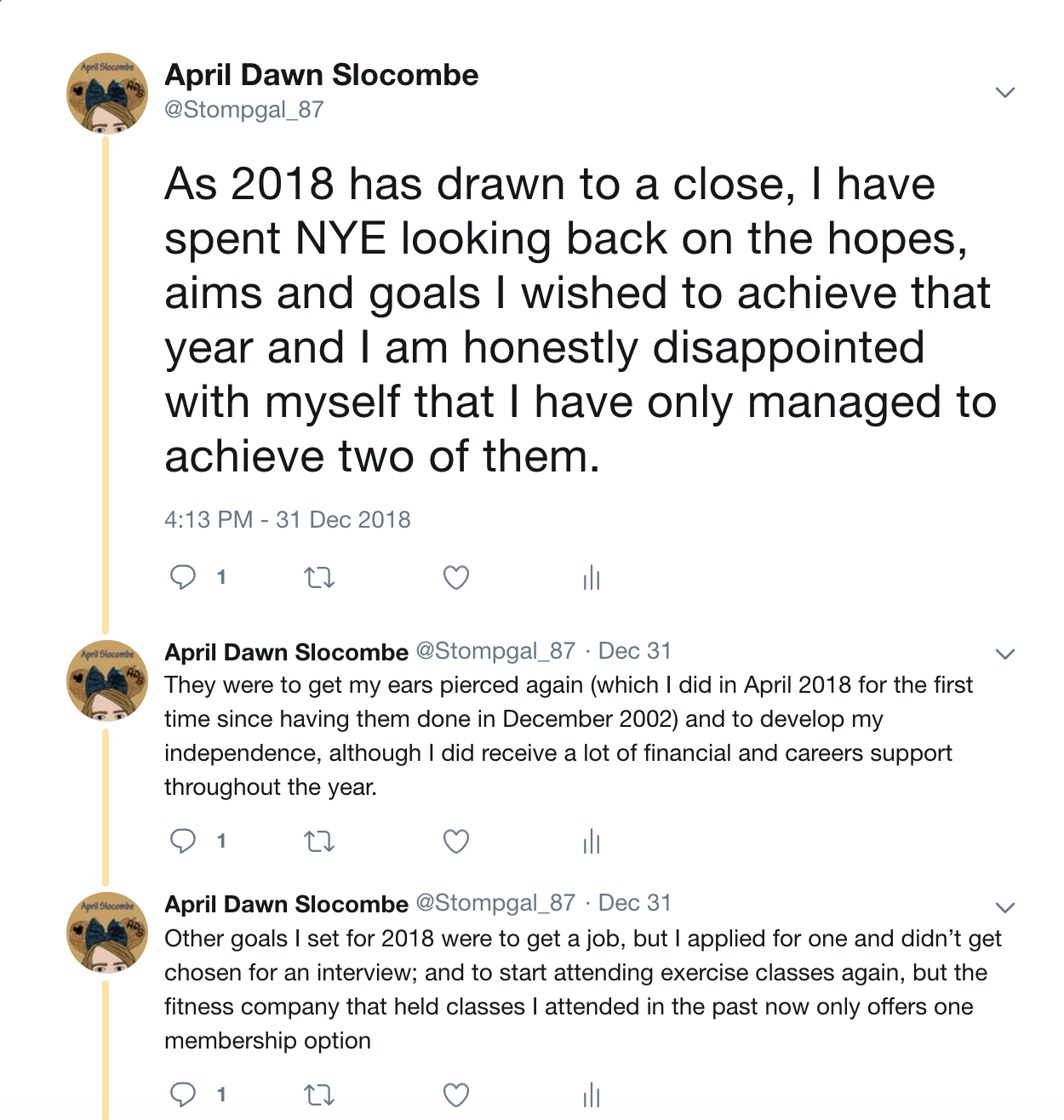View analytics for the ears pierced tweet
The width and height of the screenshot is (1064, 1120).
[592, 843]
